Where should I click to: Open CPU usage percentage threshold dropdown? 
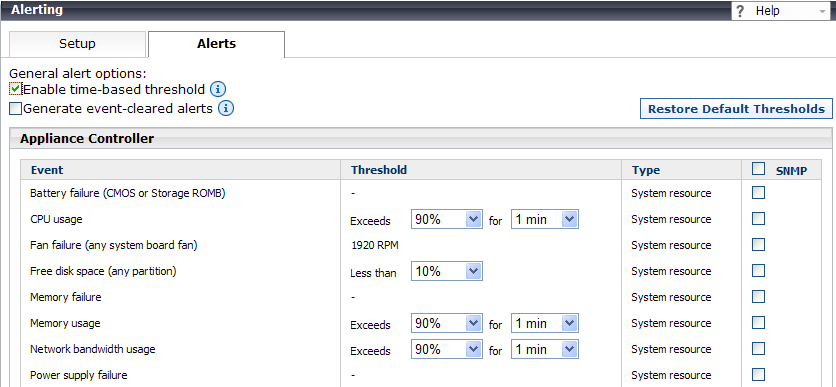point(447,219)
